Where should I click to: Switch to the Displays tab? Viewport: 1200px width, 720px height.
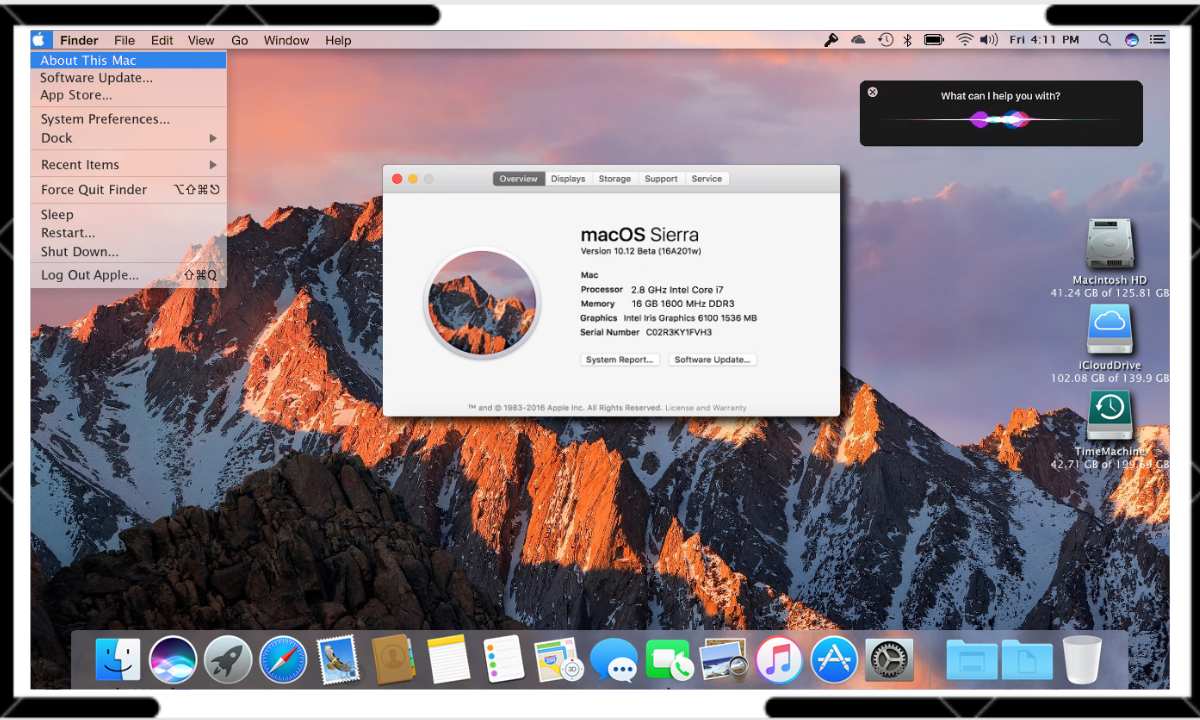coord(568,179)
